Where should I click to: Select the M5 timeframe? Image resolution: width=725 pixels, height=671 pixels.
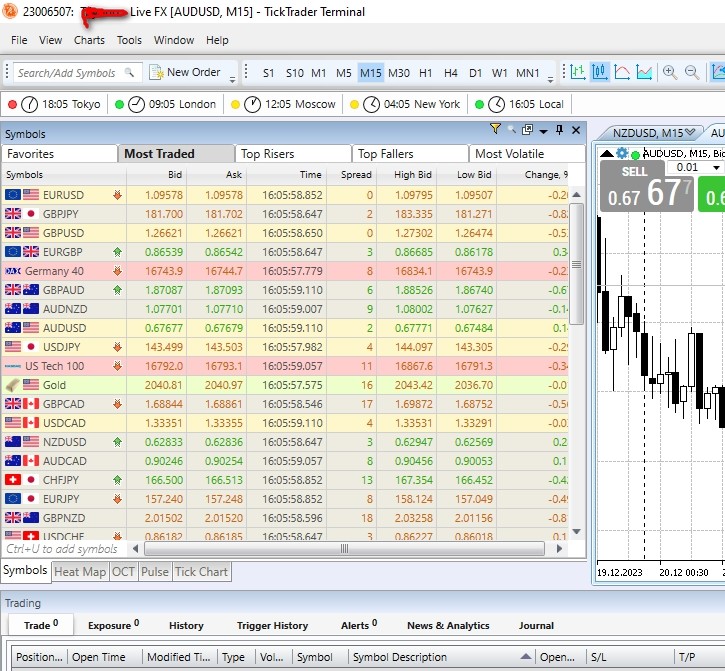(344, 73)
